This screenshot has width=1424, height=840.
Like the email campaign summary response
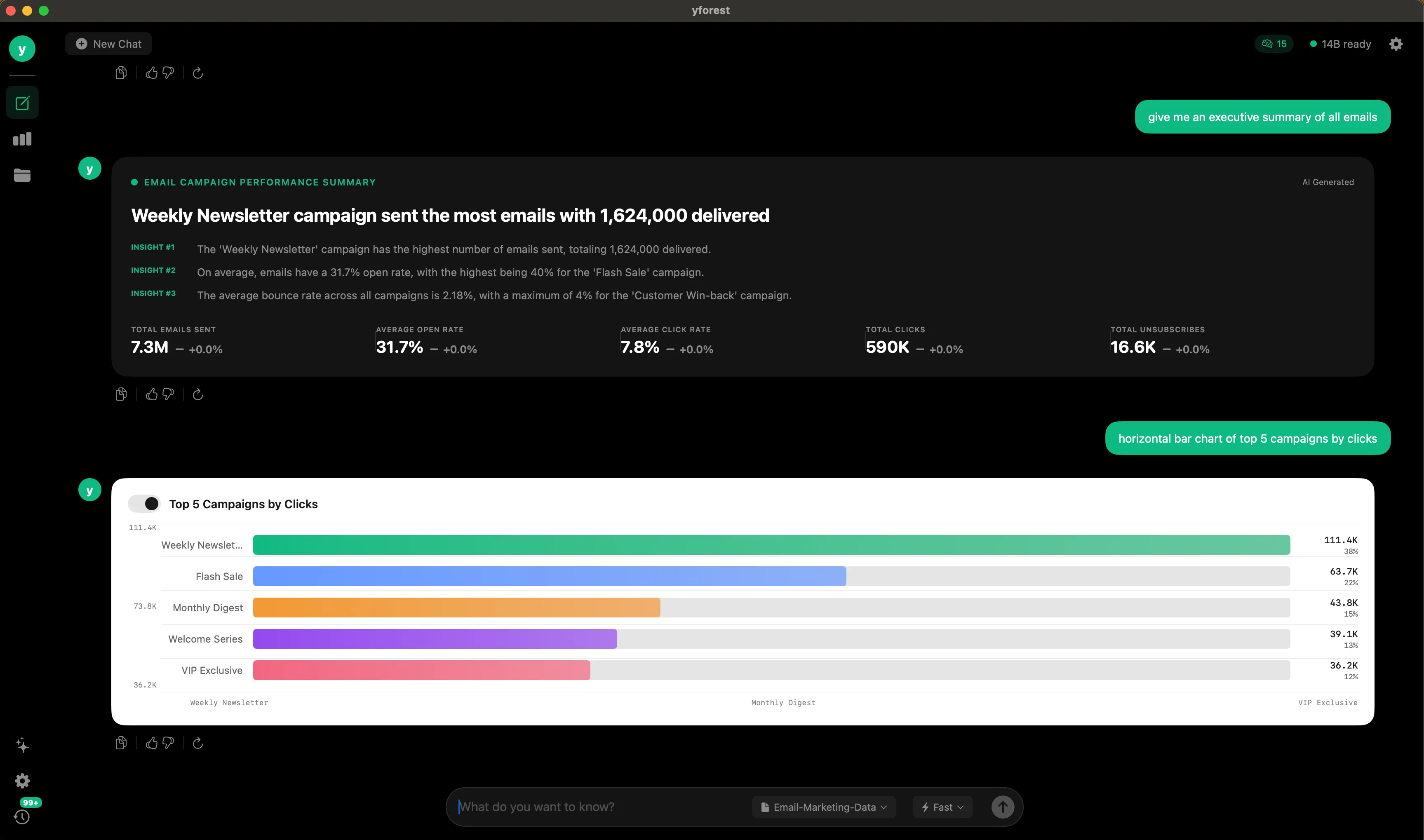(152, 394)
